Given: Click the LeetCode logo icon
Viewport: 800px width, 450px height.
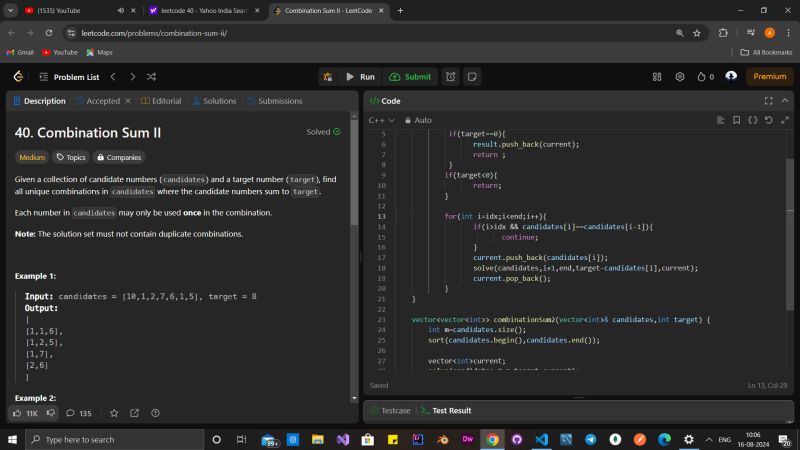Looking at the screenshot, I should pyautogui.click(x=18, y=77).
